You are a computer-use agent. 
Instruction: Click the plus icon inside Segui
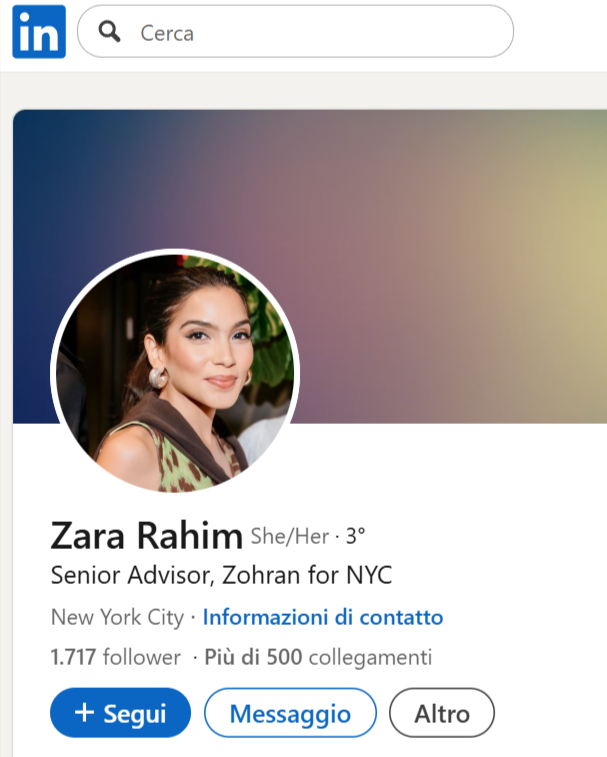click(85, 713)
